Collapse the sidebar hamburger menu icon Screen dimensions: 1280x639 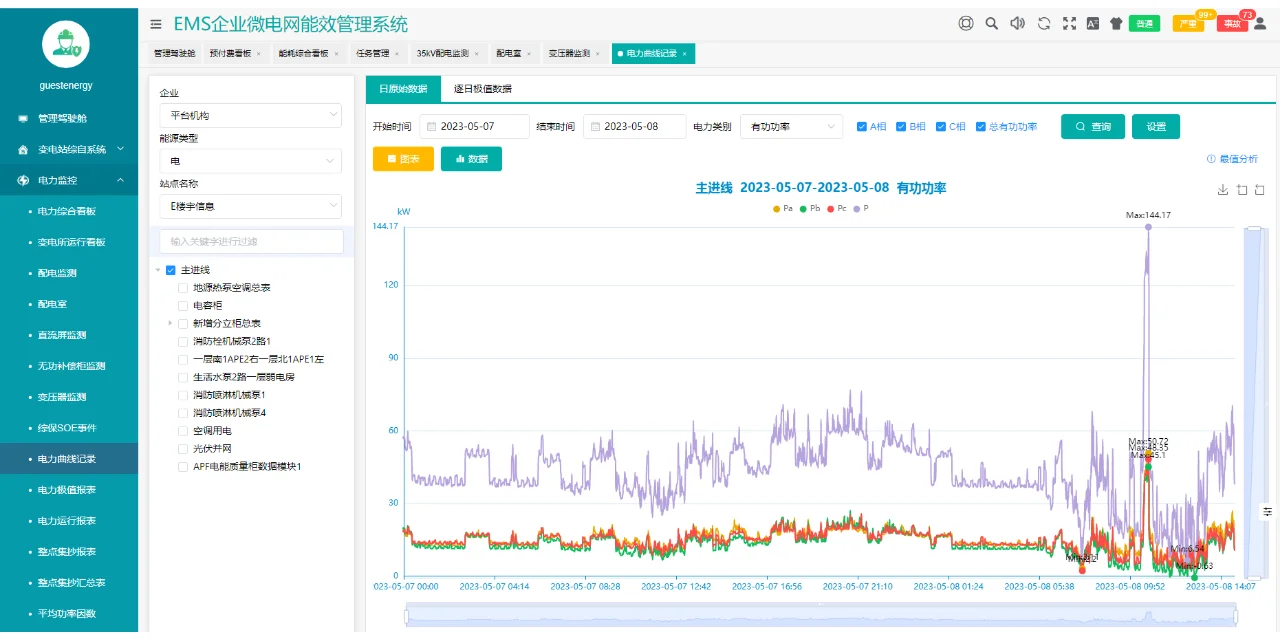(x=156, y=24)
